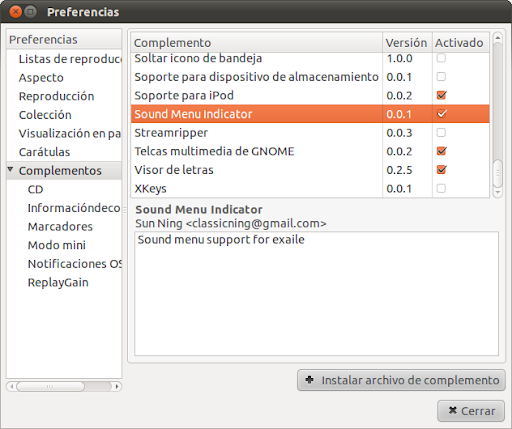Screen dimensions: 512x429
Task: Click plugin list scrollbar up arrow
Action: [x=497, y=38]
